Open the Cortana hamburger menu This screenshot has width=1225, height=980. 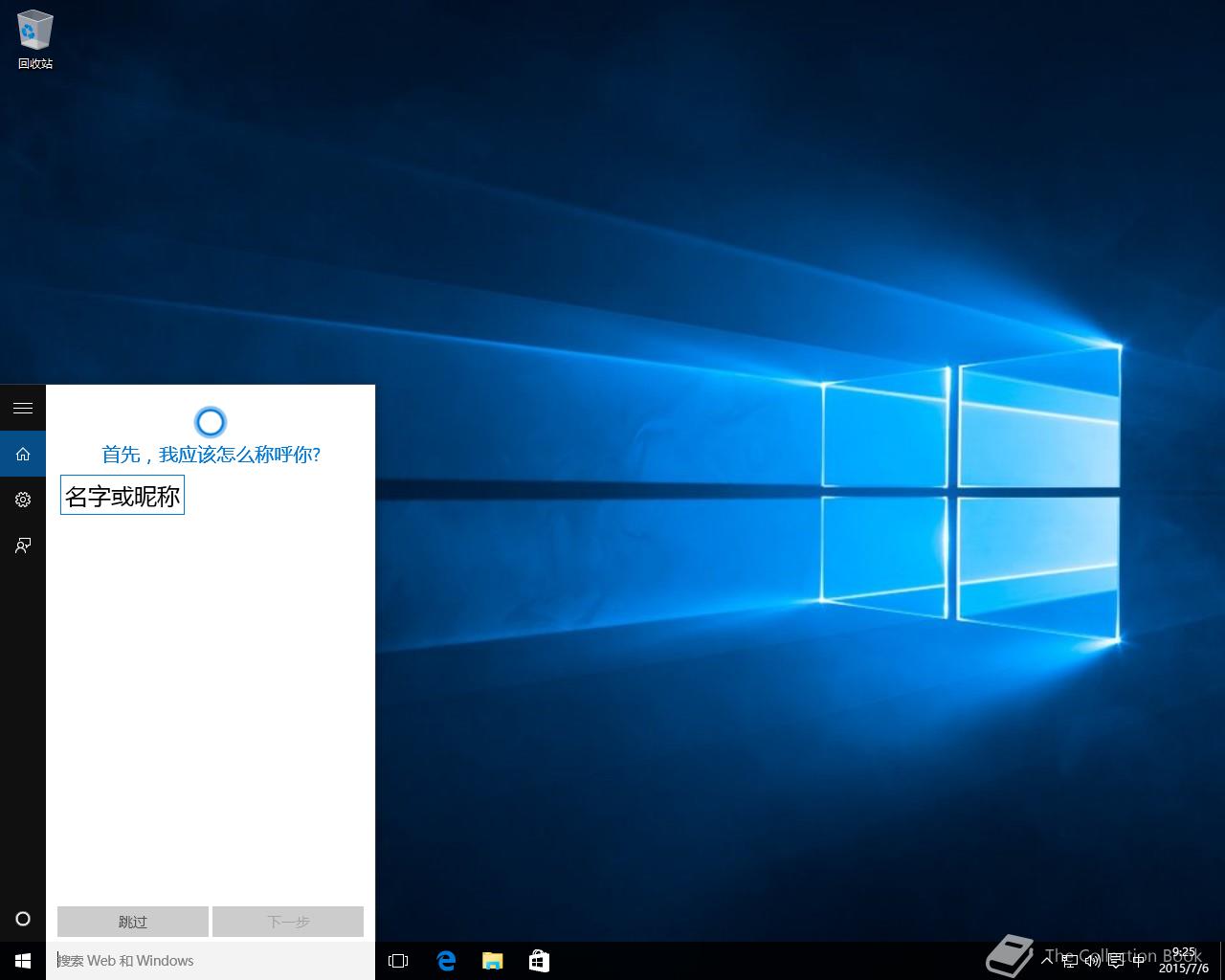(x=23, y=408)
